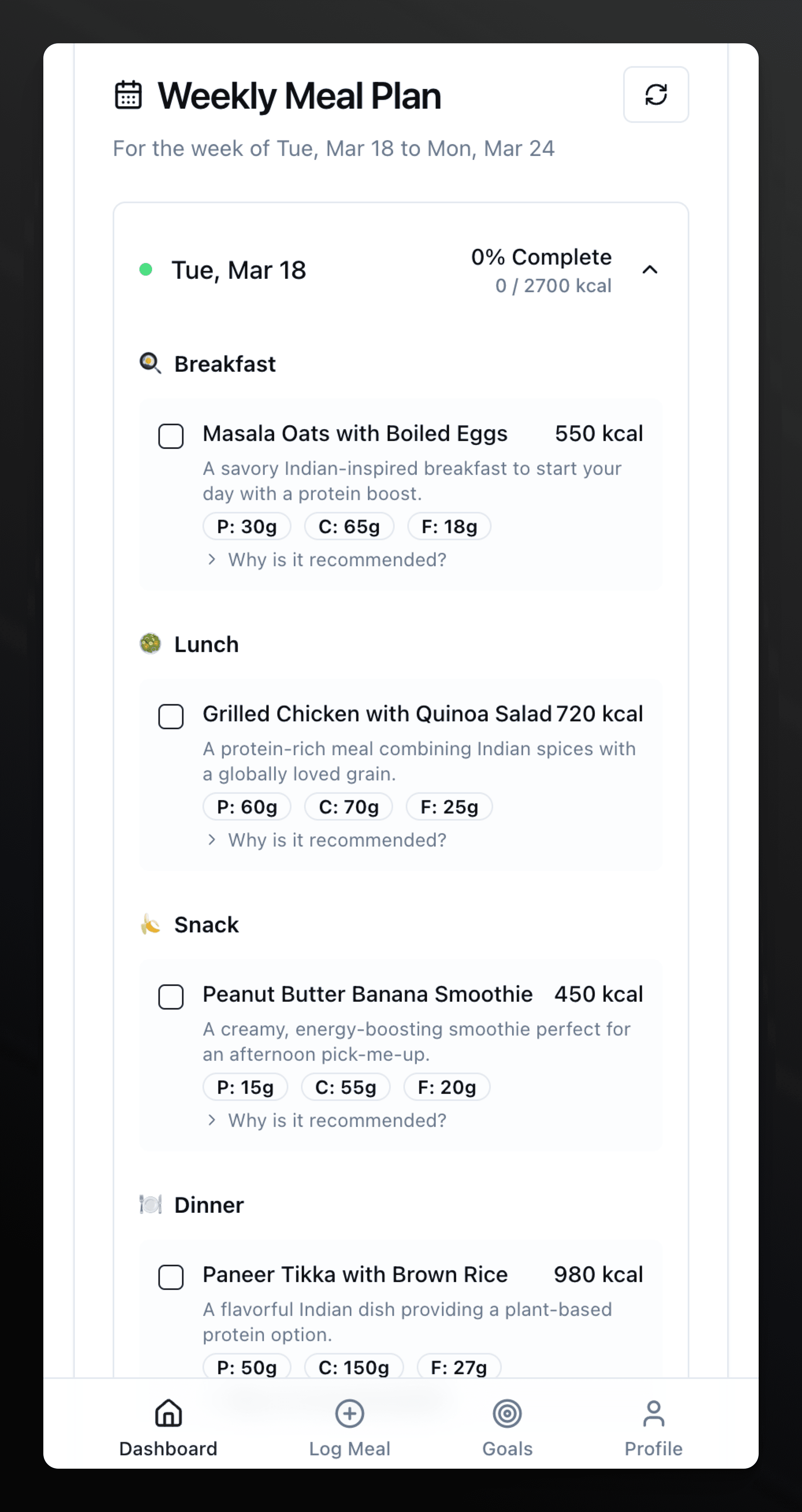This screenshot has width=802, height=1512.
Task: Mark Grilled Chicken with Quinoa Salad eaten
Action: 171,716
